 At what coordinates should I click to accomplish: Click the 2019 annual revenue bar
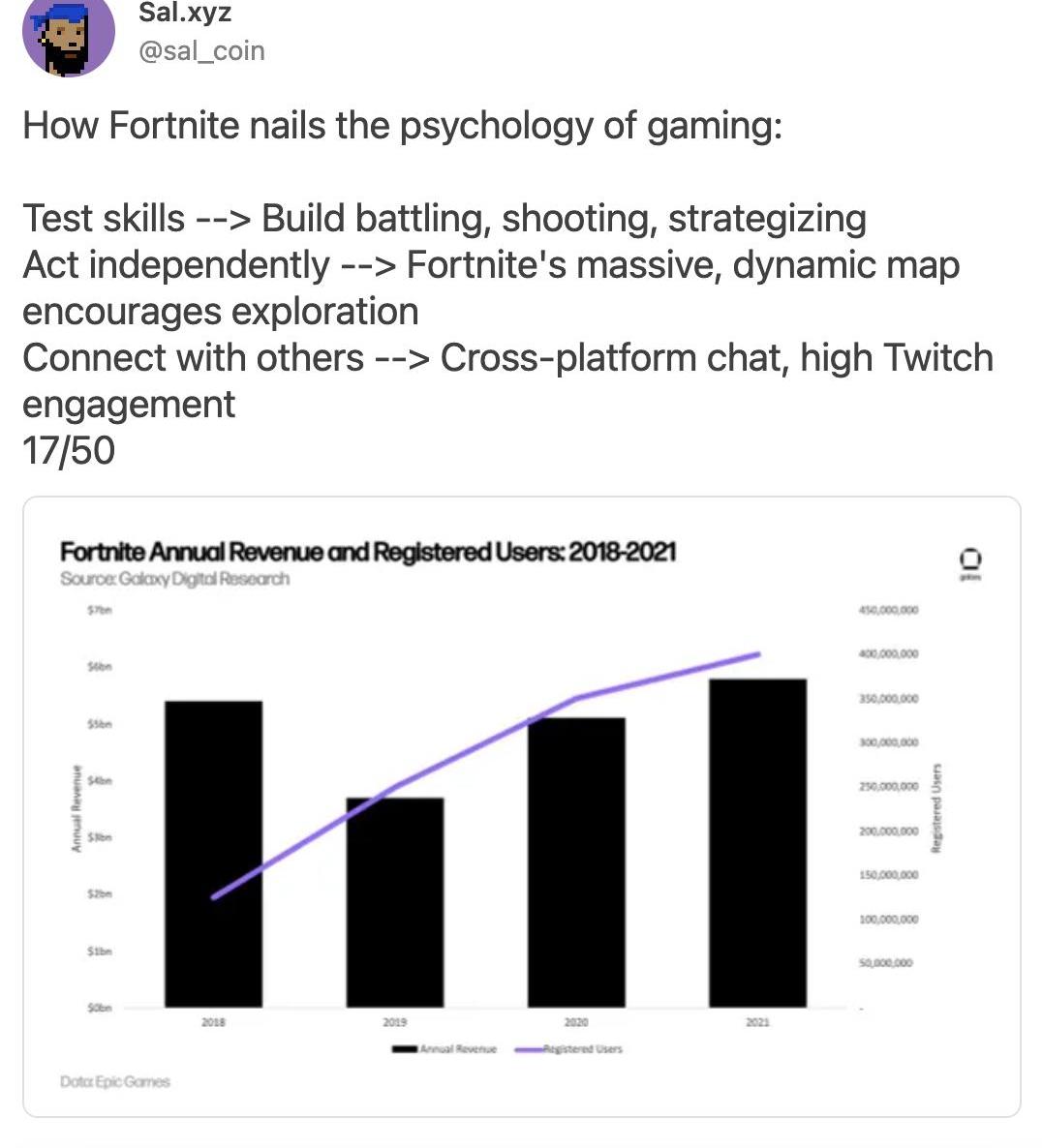coord(395,902)
